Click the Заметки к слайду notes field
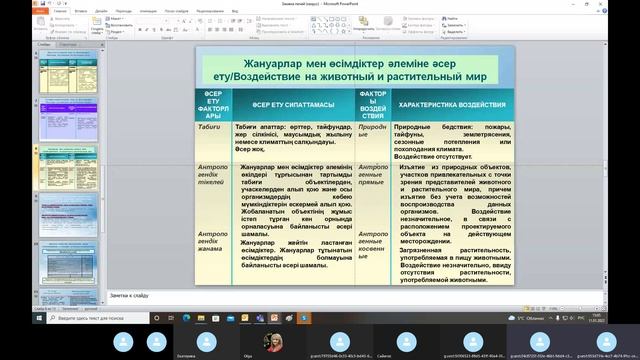 pyautogui.click(x=354, y=297)
